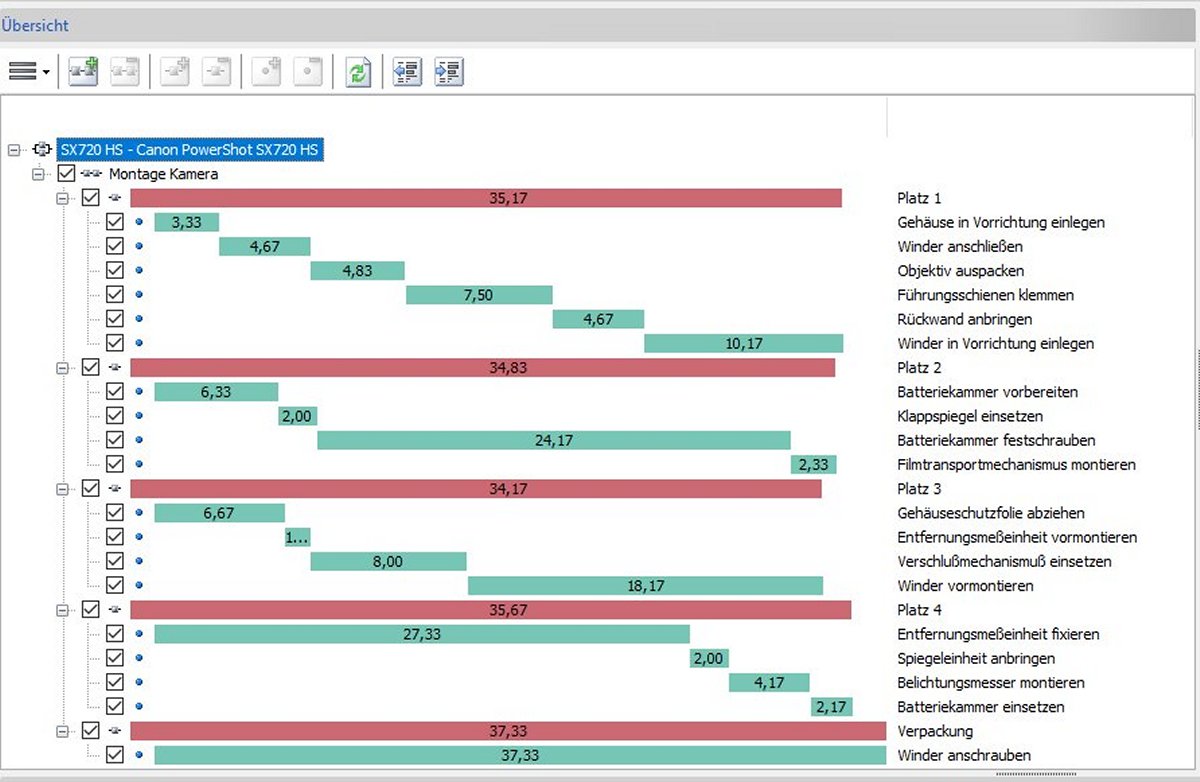Click the truncated green bar labeled 1...
The height and width of the screenshot is (782, 1200).
(298, 537)
